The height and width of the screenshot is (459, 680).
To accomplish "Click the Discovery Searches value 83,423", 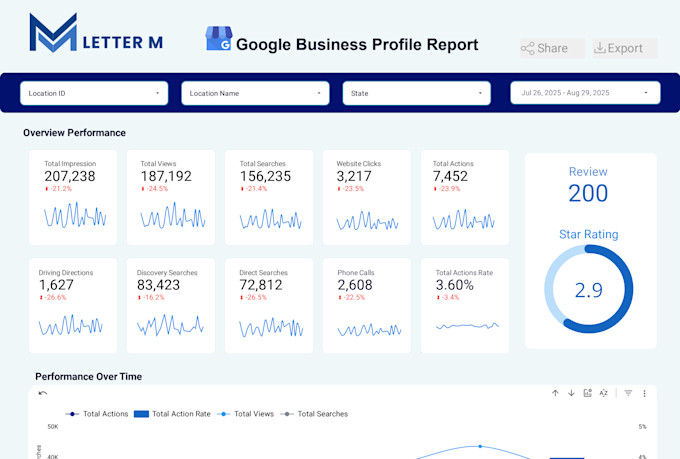I will click(158, 285).
